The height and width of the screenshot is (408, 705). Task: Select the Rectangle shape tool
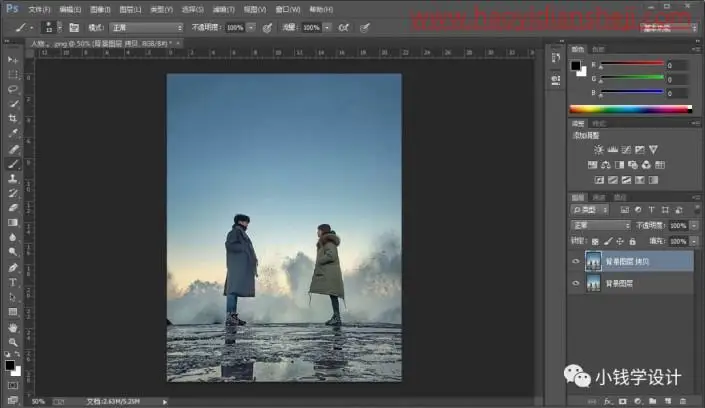click(x=13, y=312)
